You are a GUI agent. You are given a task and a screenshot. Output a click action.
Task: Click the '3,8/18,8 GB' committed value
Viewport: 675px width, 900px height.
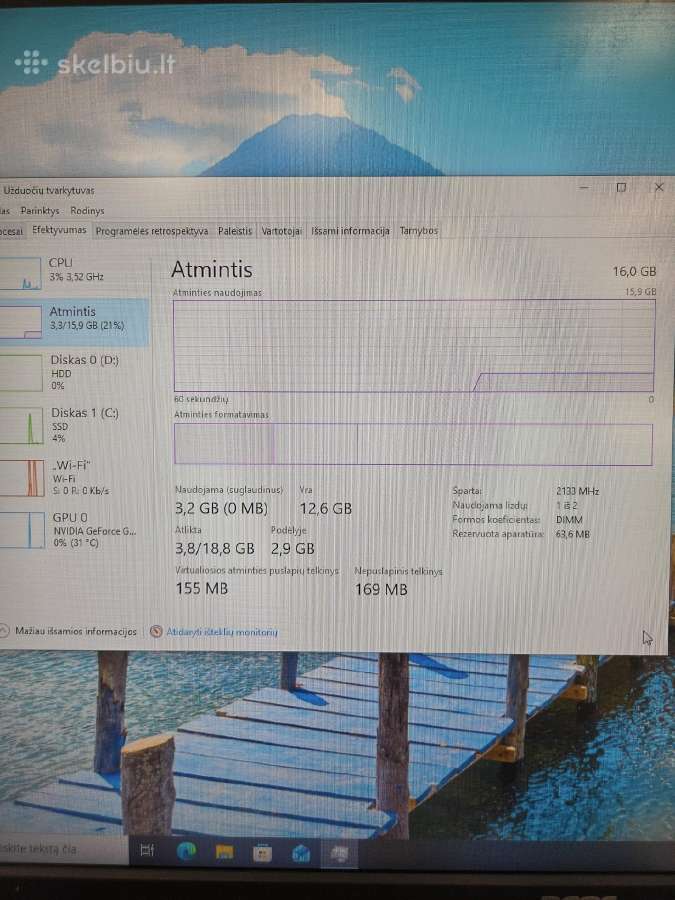215,549
